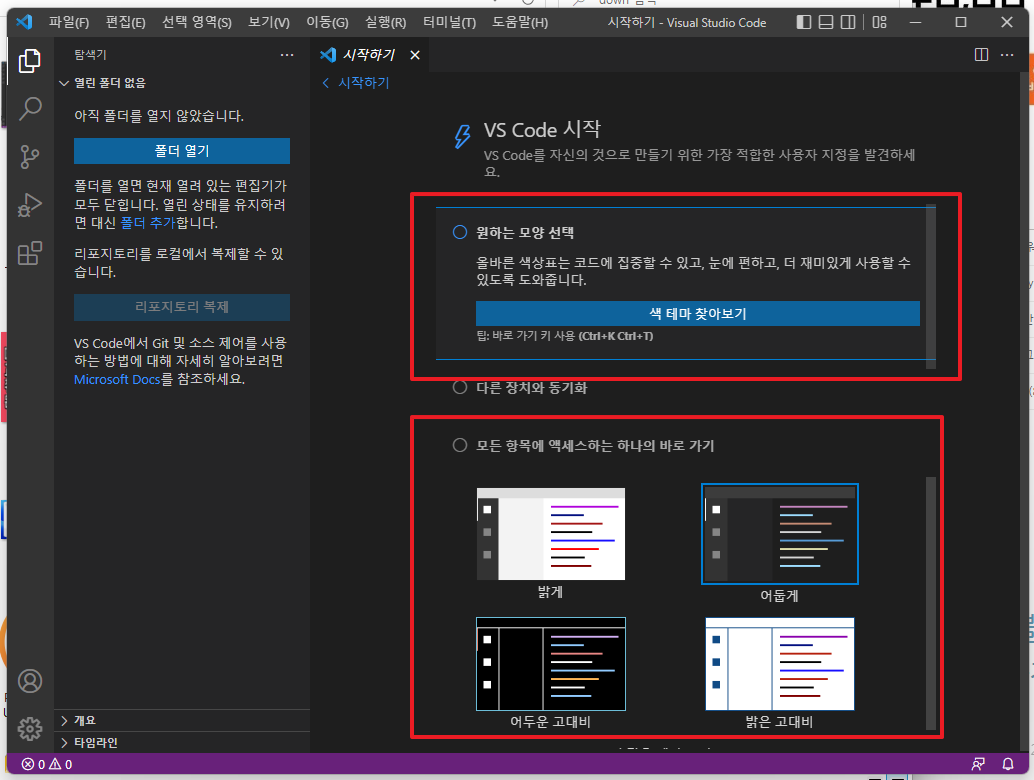The height and width of the screenshot is (780, 1034).
Task: Open the Accounts menu icon
Action: point(30,681)
